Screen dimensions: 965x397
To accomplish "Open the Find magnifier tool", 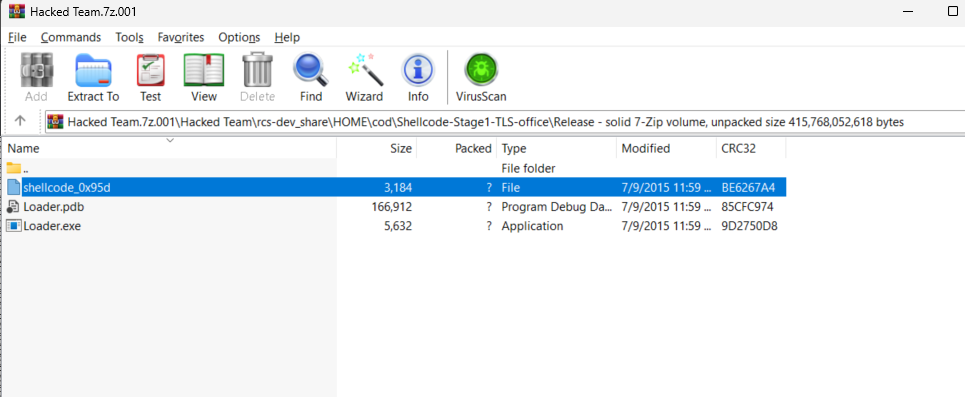I will (311, 70).
